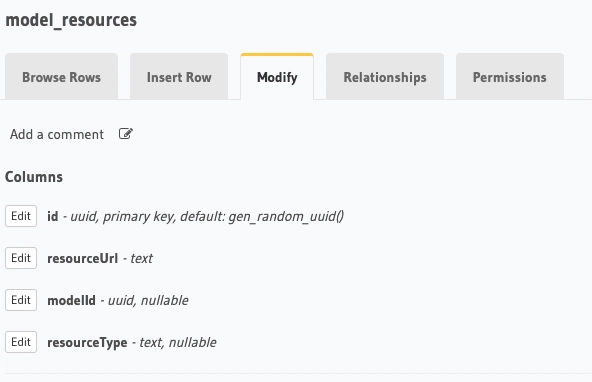Click Edit button for id column
Viewport: 592px width, 382px height.
[x=21, y=216]
